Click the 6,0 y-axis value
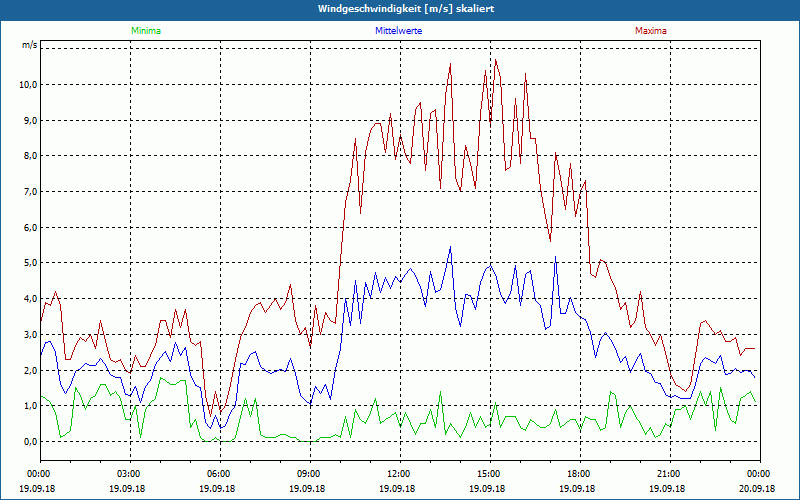 tap(30, 228)
